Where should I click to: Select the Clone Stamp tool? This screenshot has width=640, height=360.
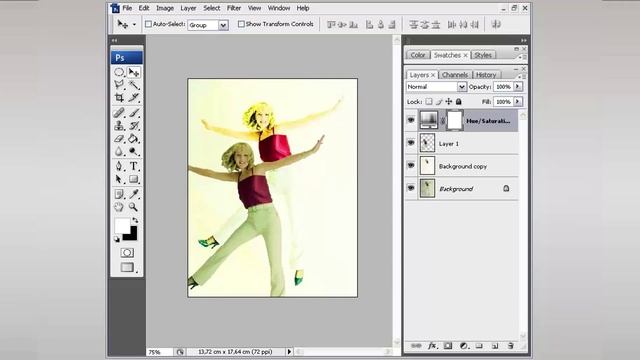click(x=119, y=126)
